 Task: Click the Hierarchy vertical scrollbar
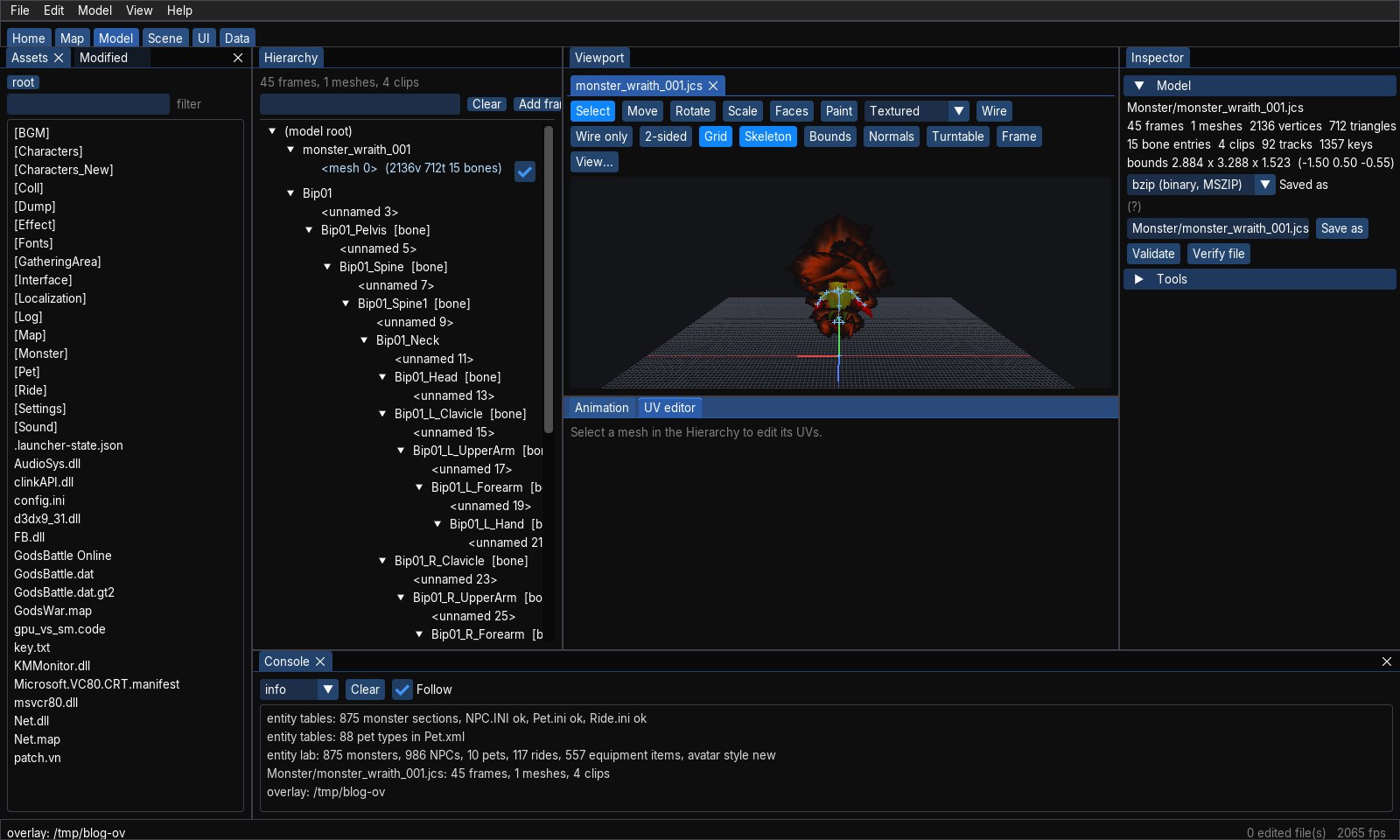(x=549, y=280)
